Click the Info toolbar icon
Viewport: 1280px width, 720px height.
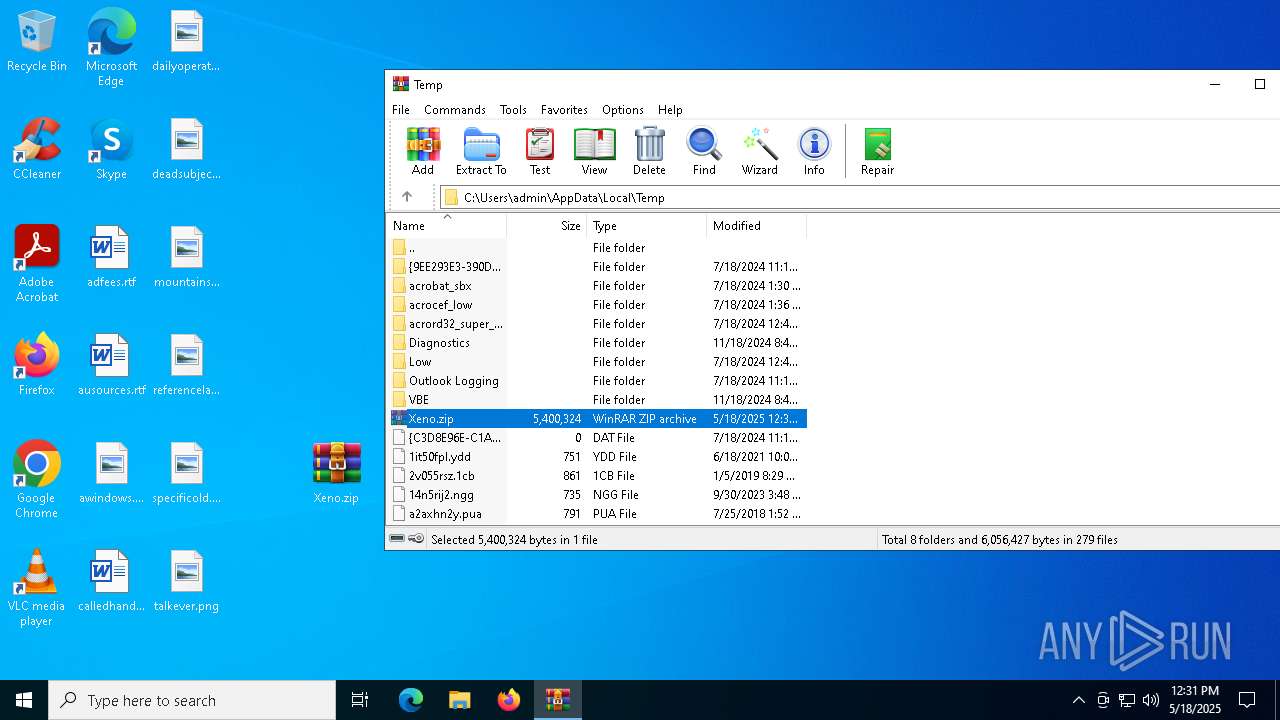pos(814,152)
